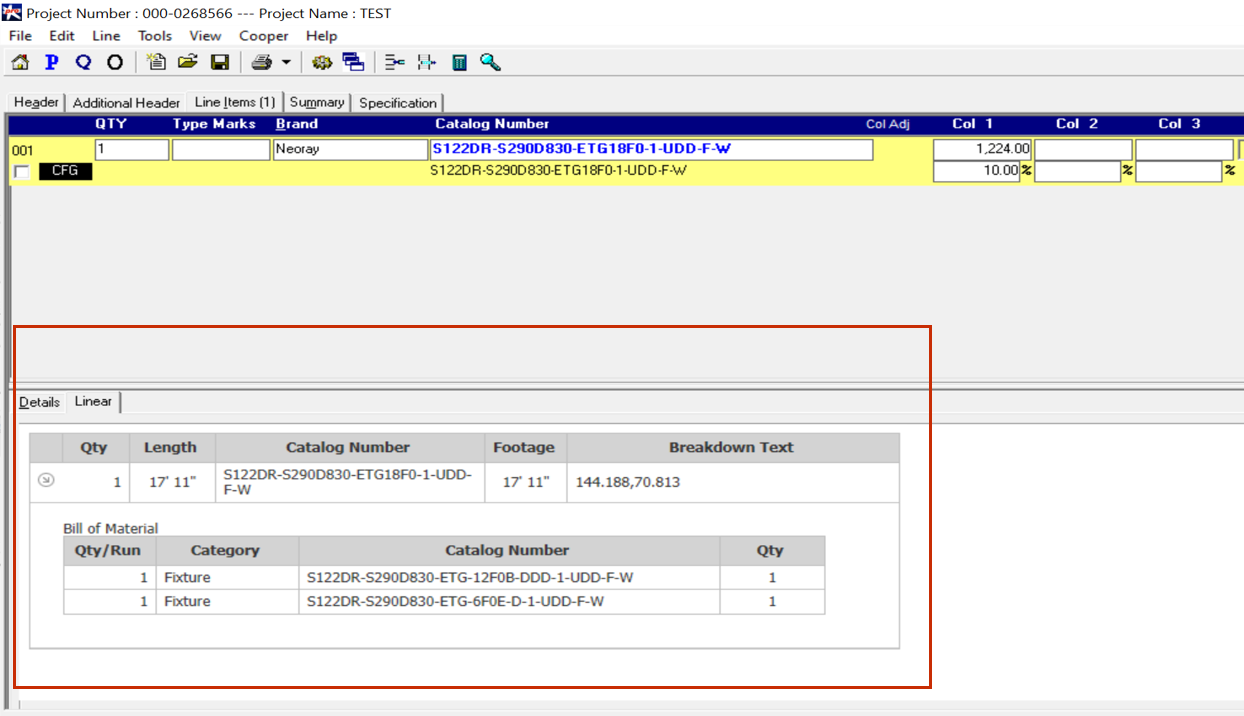Image resolution: width=1244 pixels, height=716 pixels.
Task: Click the Footage column header
Action: pyautogui.click(x=525, y=447)
